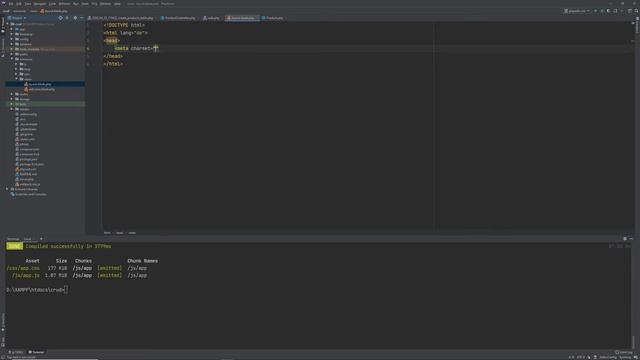
Task: Open the Navigate menu
Action: 40,4
